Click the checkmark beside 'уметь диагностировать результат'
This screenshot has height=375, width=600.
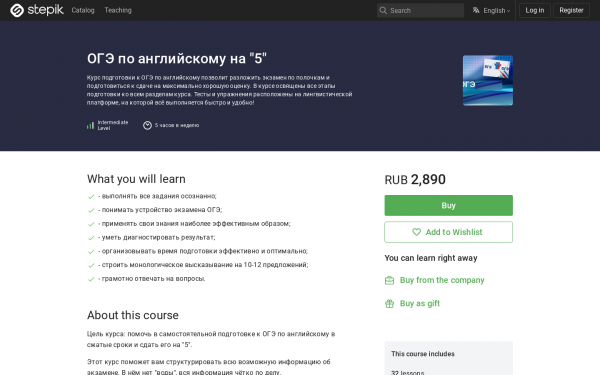coord(91,238)
